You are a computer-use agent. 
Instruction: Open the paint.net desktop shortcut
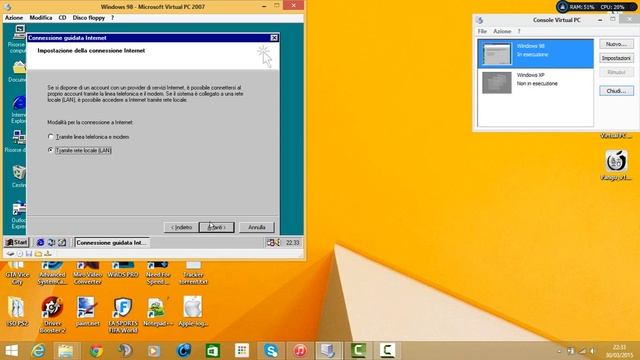(87, 311)
